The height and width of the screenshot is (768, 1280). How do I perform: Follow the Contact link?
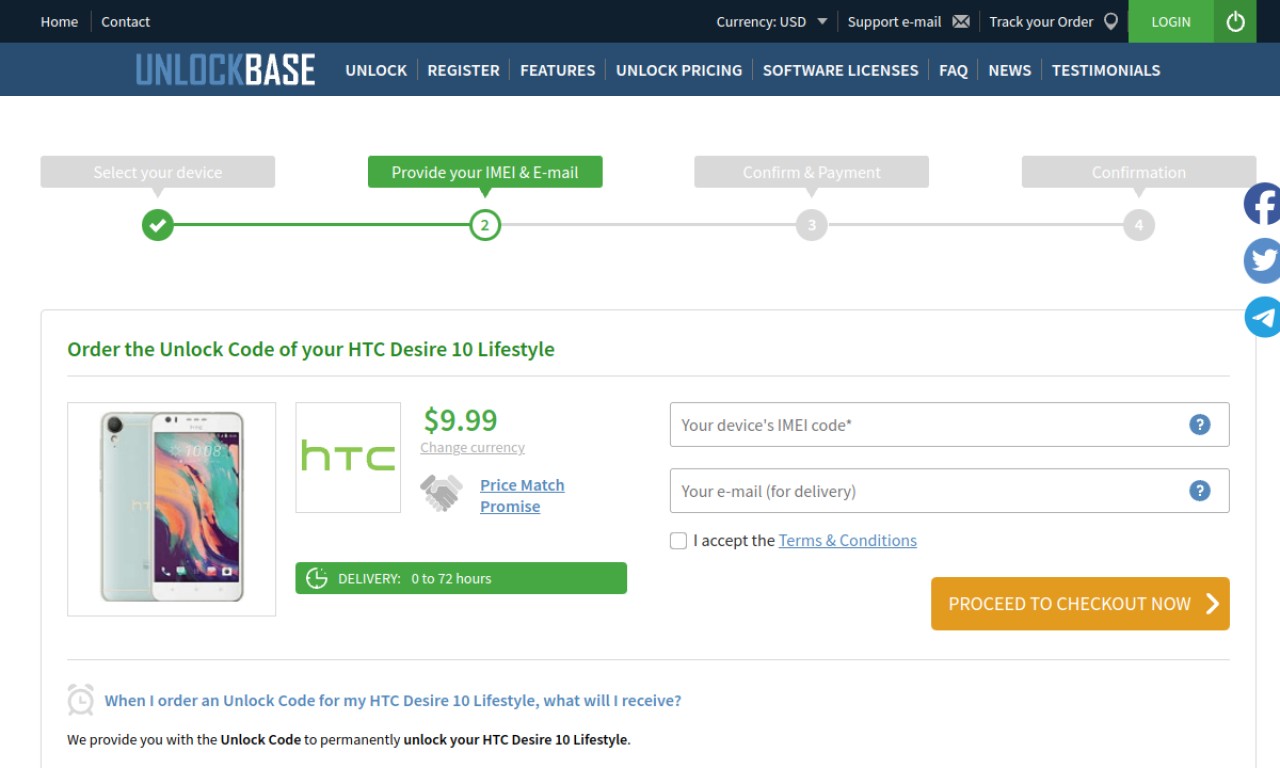point(125,21)
